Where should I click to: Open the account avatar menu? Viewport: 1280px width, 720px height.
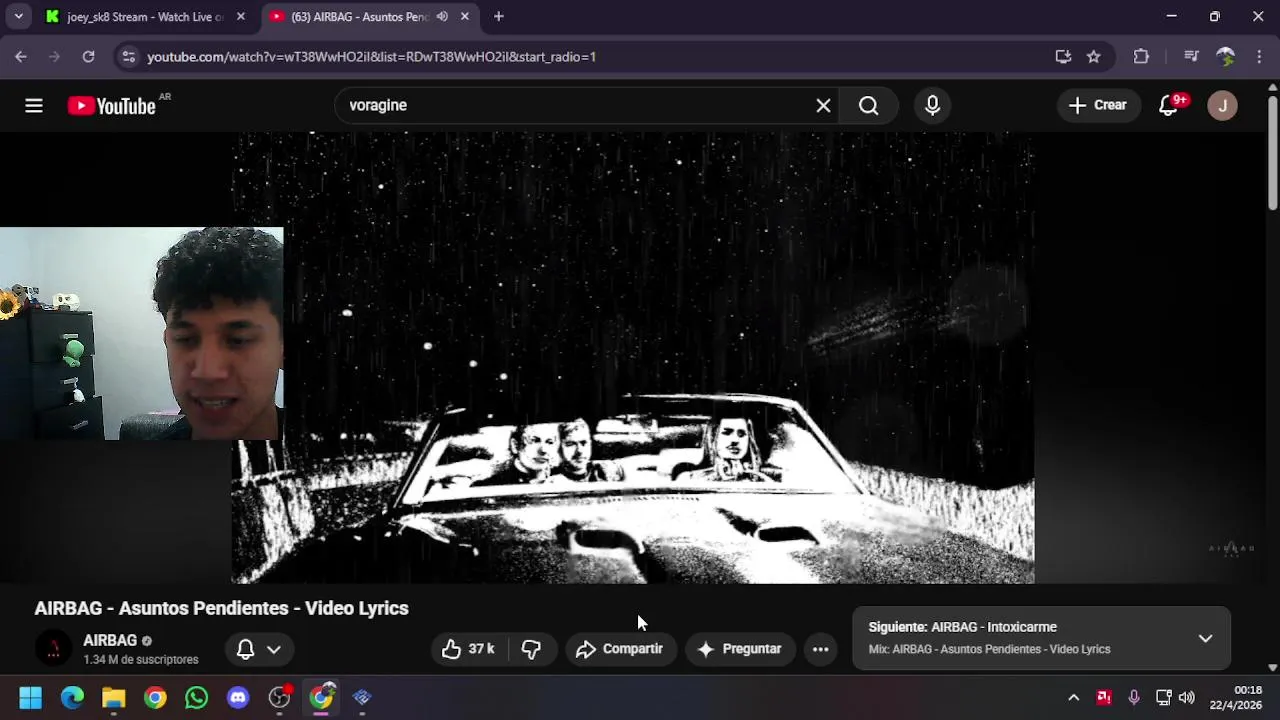point(1222,105)
